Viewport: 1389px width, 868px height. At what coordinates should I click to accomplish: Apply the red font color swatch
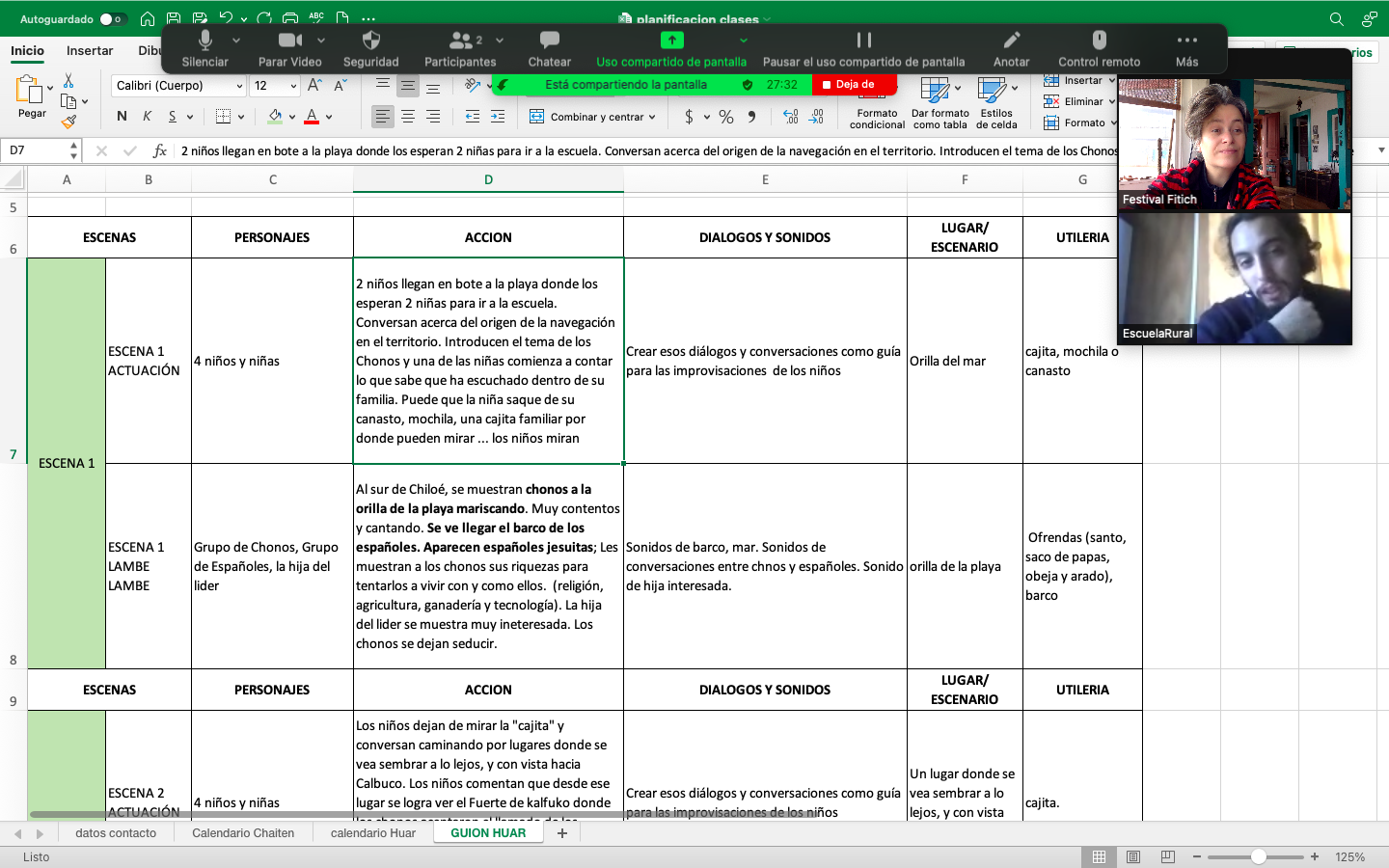pos(312,117)
